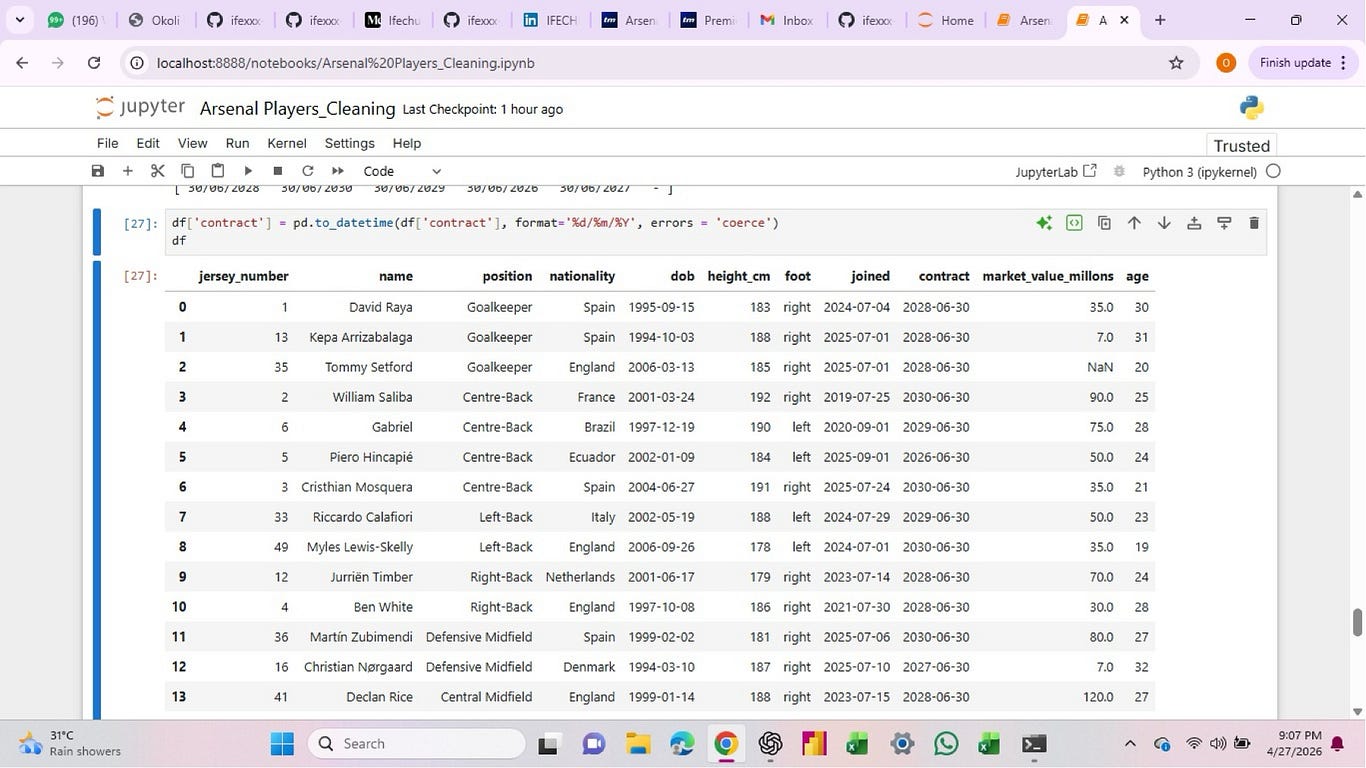Image resolution: width=1366 pixels, height=768 pixels.
Task: Click the Netherlands nationality cell
Action: click(580, 577)
